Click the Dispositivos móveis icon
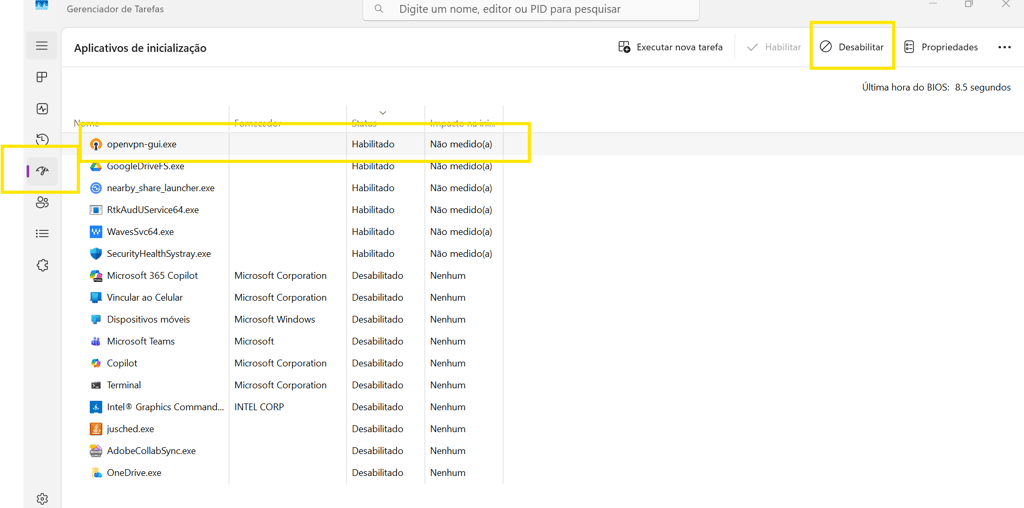 pyautogui.click(x=95, y=319)
